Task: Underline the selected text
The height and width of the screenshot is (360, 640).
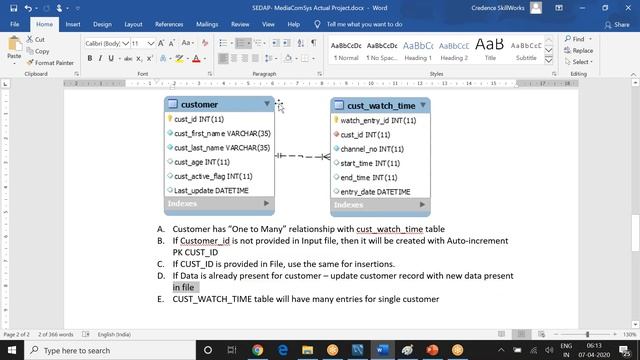Action: pos(111,58)
